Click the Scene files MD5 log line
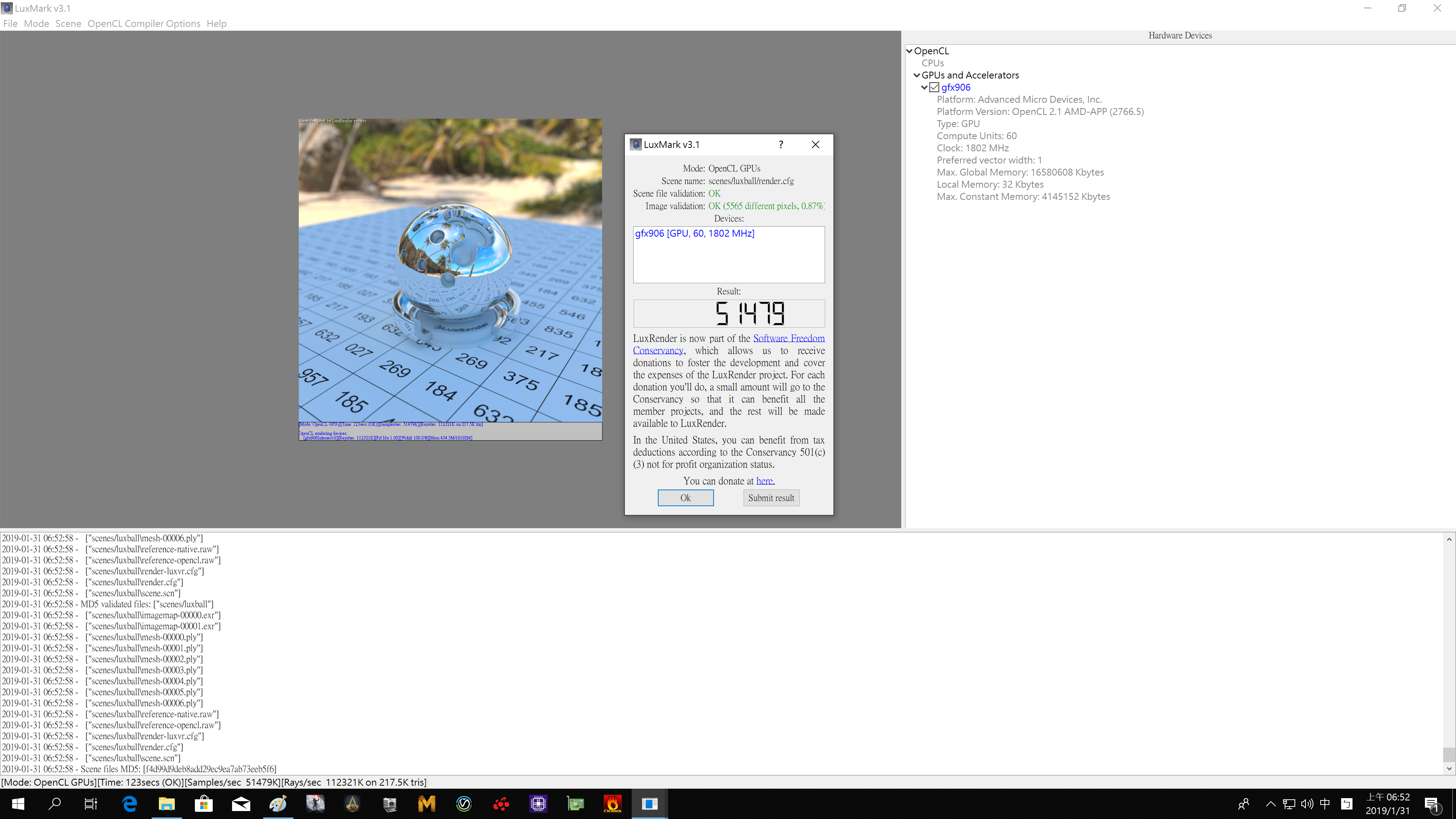 [139, 769]
